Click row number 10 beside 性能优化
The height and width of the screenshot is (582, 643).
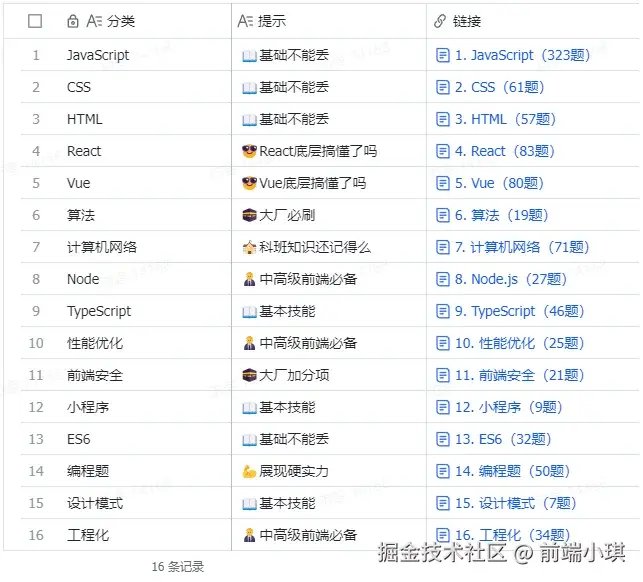(36, 343)
